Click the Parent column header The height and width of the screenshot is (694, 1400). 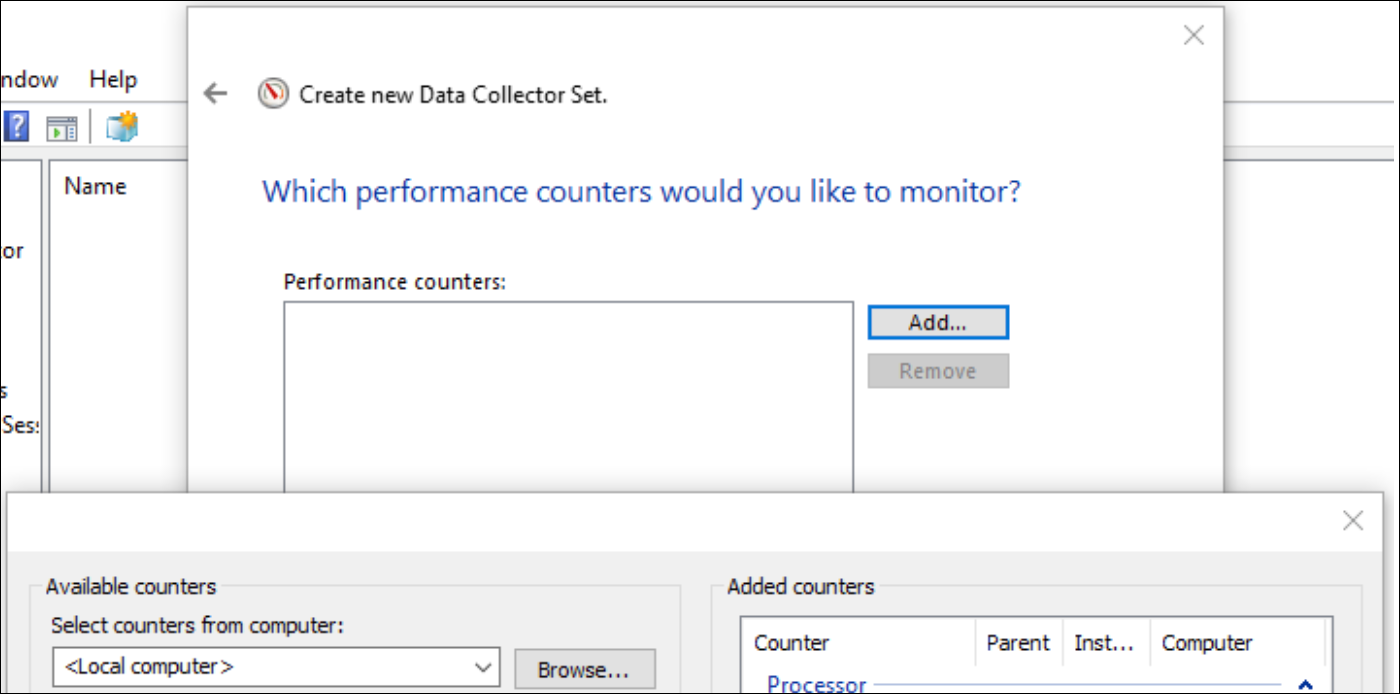(x=1018, y=643)
